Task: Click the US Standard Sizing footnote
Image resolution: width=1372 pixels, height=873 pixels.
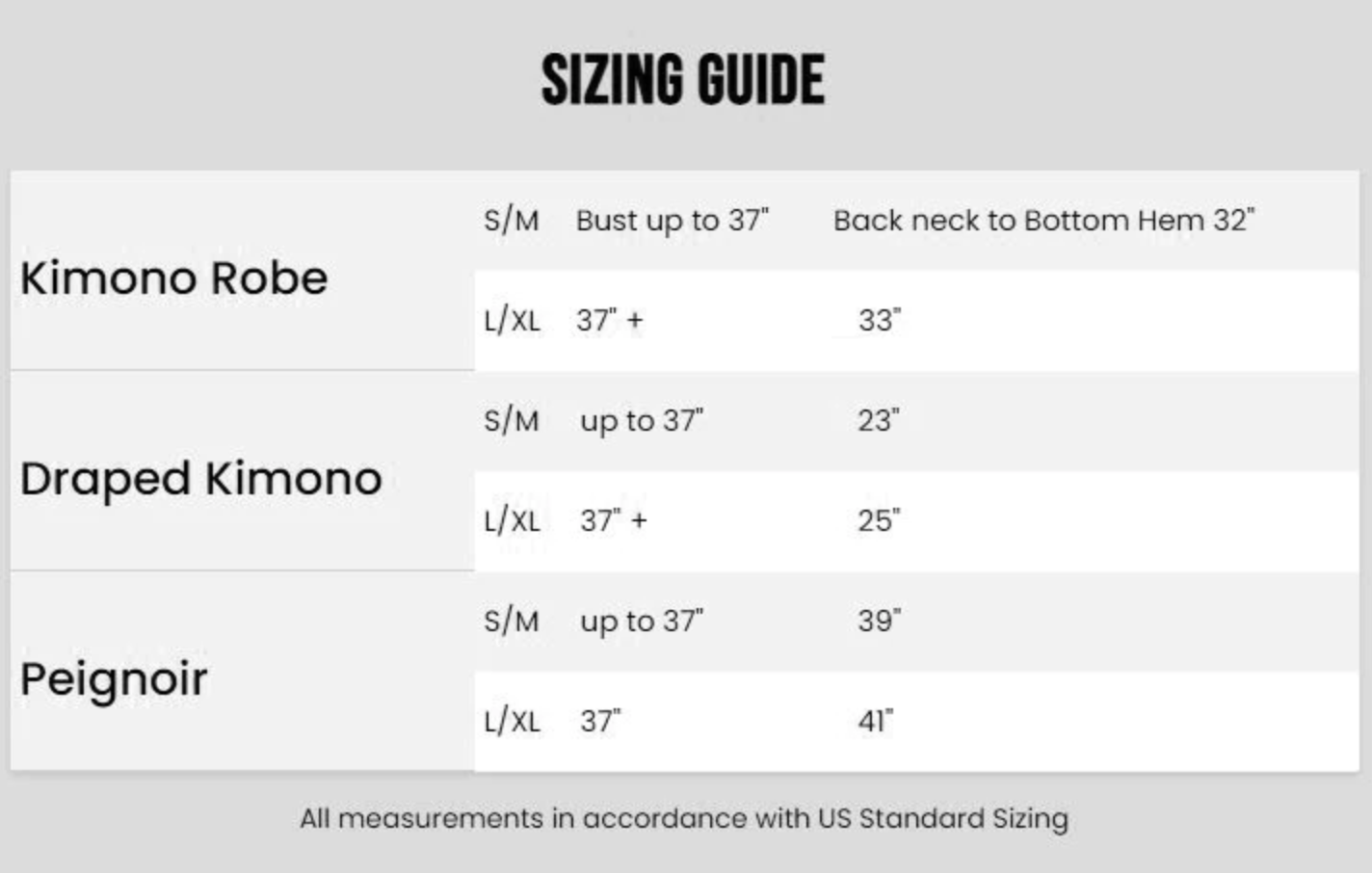Action: pos(684,819)
